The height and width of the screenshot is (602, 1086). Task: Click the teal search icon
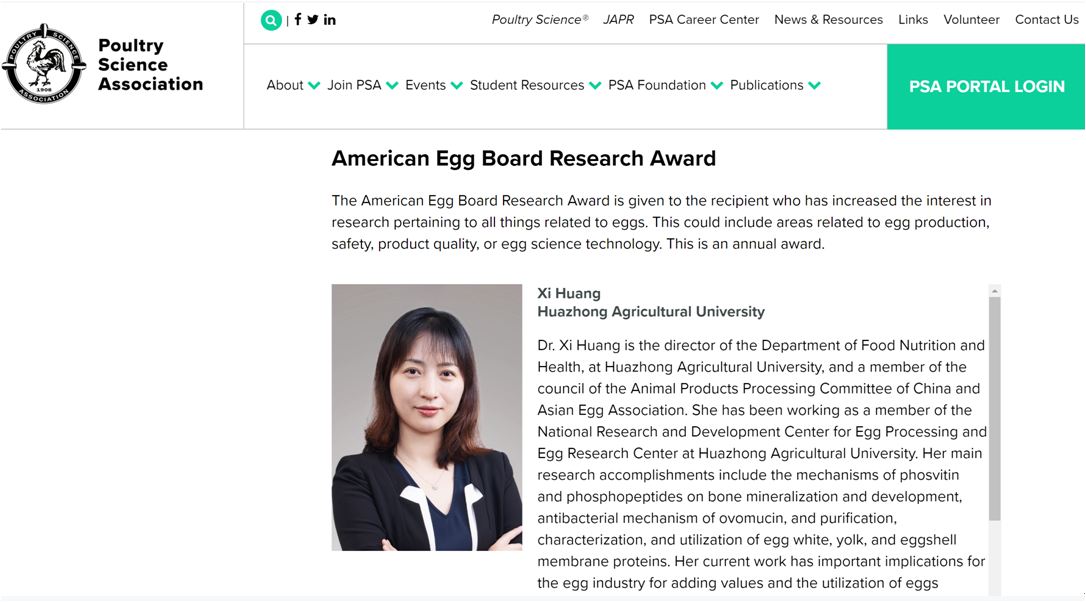(271, 20)
